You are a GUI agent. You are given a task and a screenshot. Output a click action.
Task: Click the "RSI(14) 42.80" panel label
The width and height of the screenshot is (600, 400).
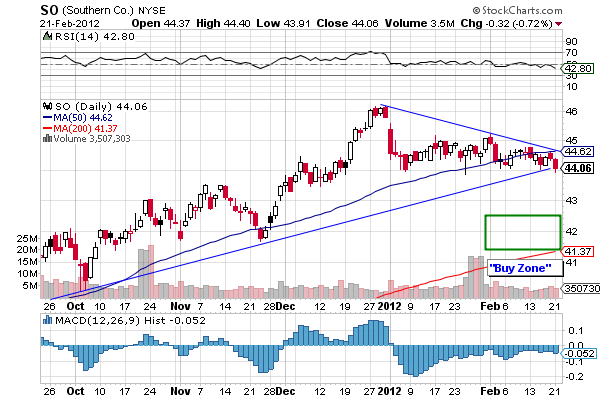click(x=95, y=36)
